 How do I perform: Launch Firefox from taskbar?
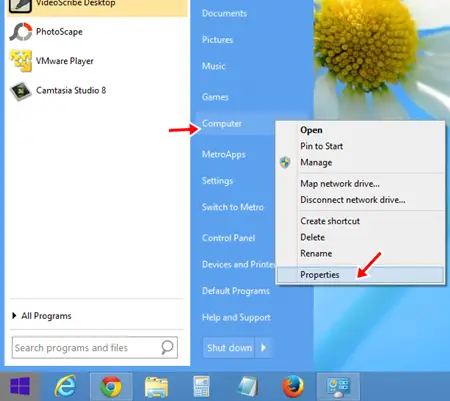click(x=293, y=386)
